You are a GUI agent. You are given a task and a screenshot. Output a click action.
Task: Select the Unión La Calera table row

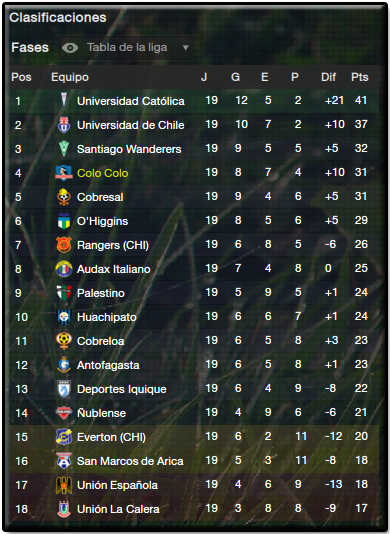(x=194, y=509)
